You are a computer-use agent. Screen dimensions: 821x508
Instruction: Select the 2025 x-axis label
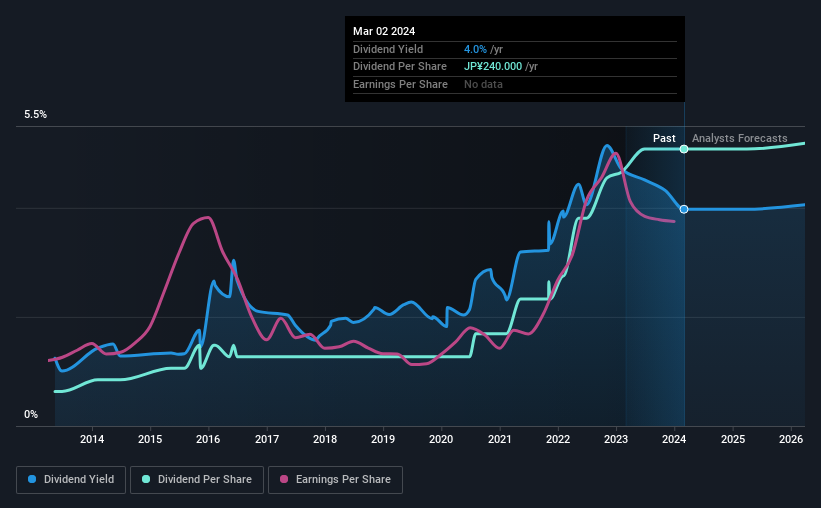[x=733, y=439]
